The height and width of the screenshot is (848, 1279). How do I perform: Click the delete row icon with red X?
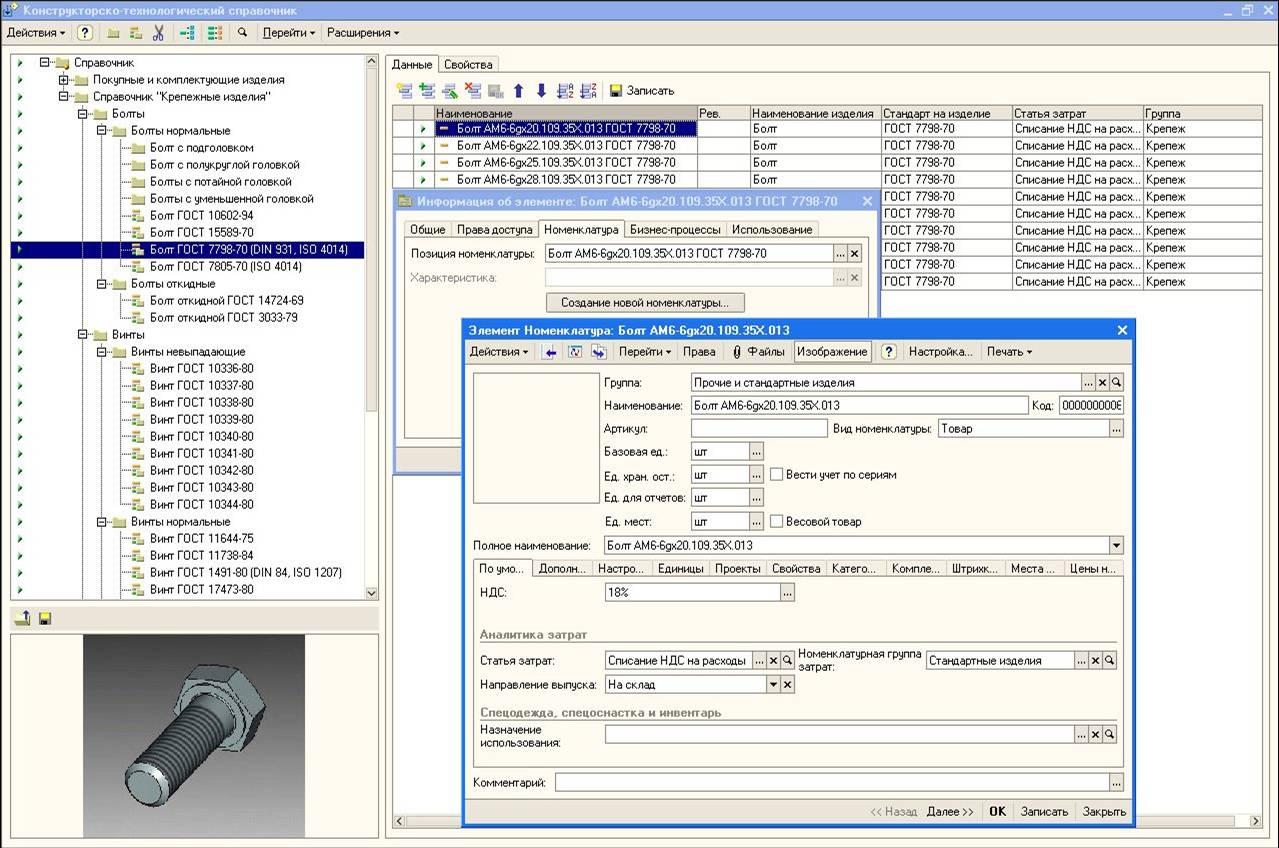[x=473, y=91]
